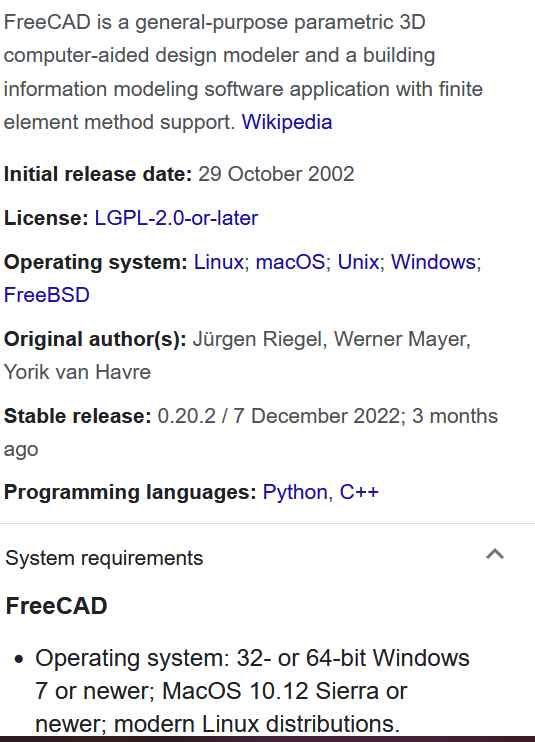Open the LGPL-2.0-or-later license link
The width and height of the screenshot is (535, 742).
(176, 218)
